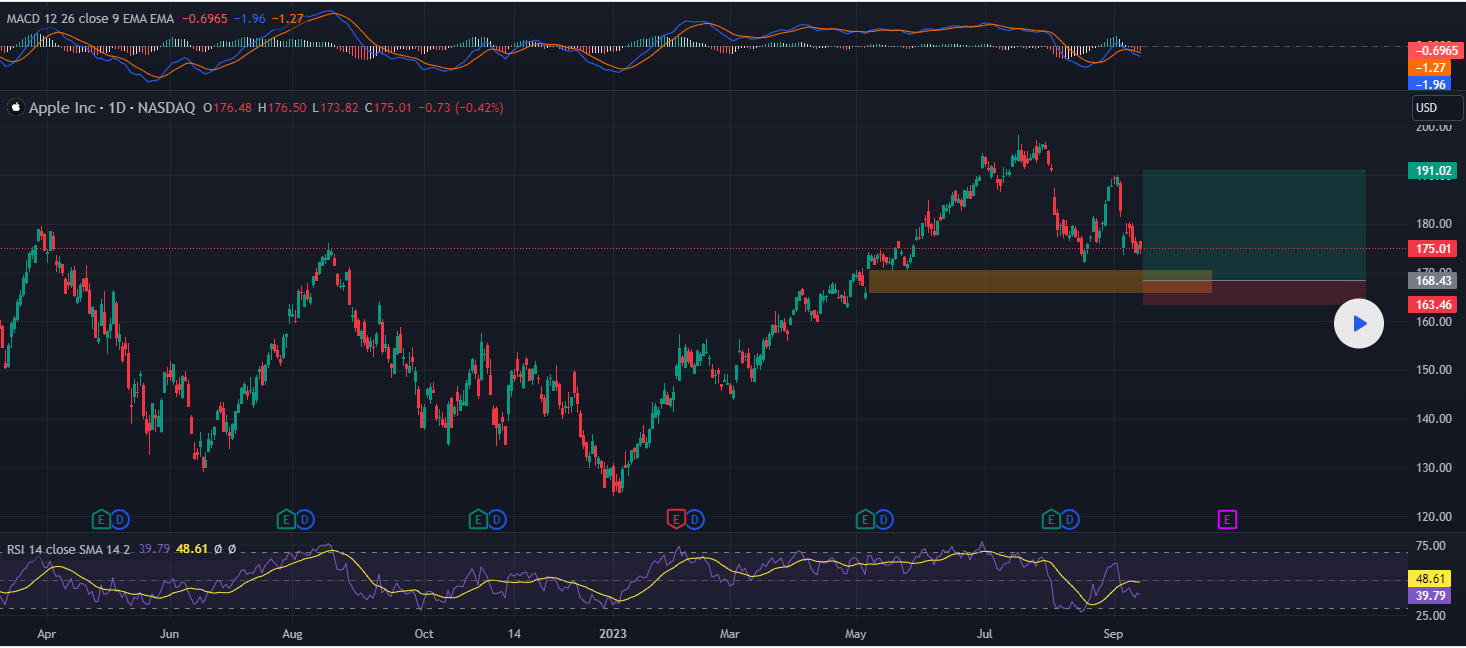Open the purple upcoming earnings E marker
The height and width of the screenshot is (648, 1466).
pos(1227,519)
